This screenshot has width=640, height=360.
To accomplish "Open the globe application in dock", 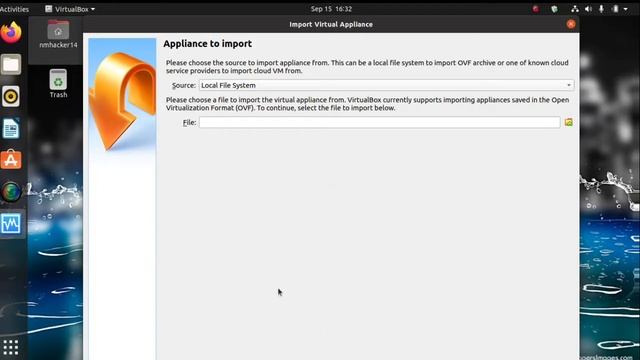I will pos(11,191).
